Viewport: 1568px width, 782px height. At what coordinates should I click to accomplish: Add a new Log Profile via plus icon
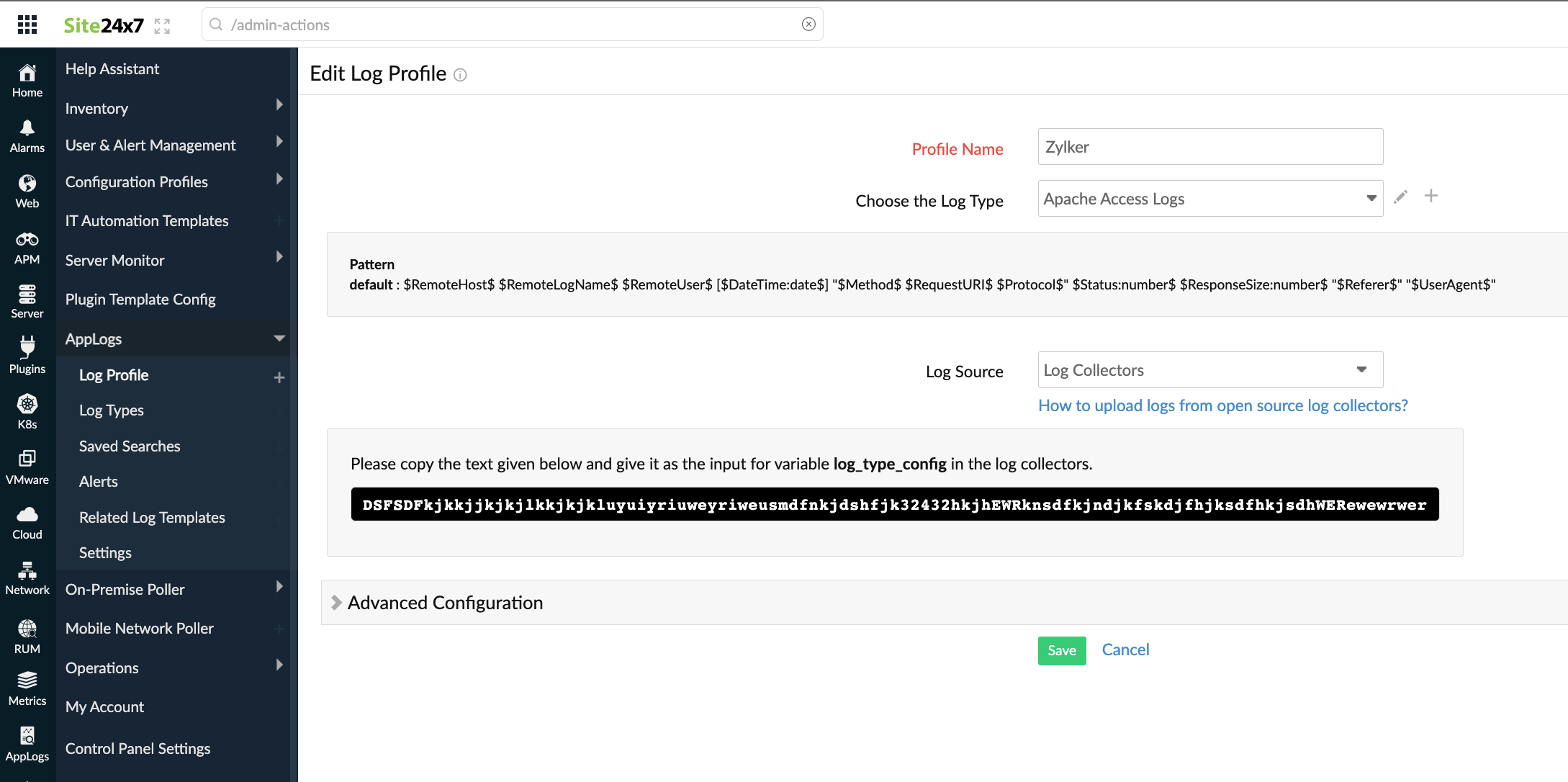pos(279,377)
